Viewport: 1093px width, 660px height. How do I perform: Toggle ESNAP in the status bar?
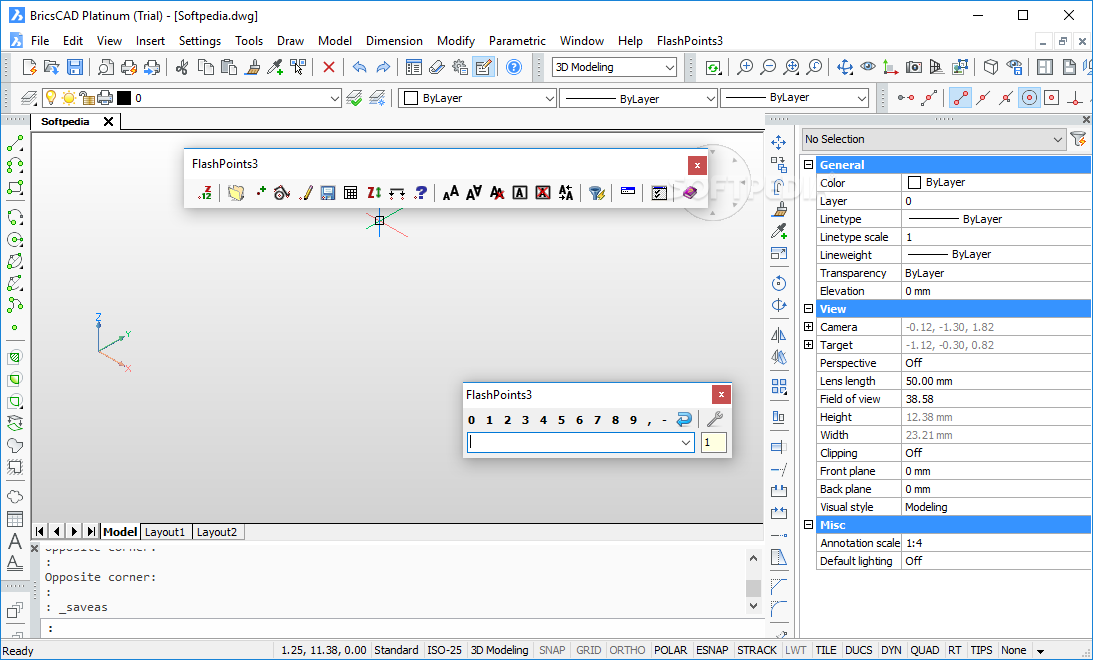pyautogui.click(x=712, y=650)
